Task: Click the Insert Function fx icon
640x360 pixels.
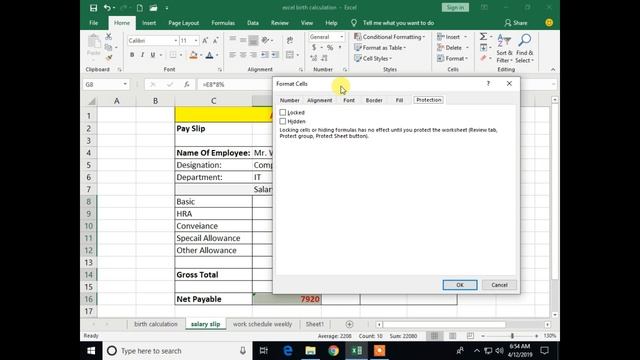Action: [187, 84]
